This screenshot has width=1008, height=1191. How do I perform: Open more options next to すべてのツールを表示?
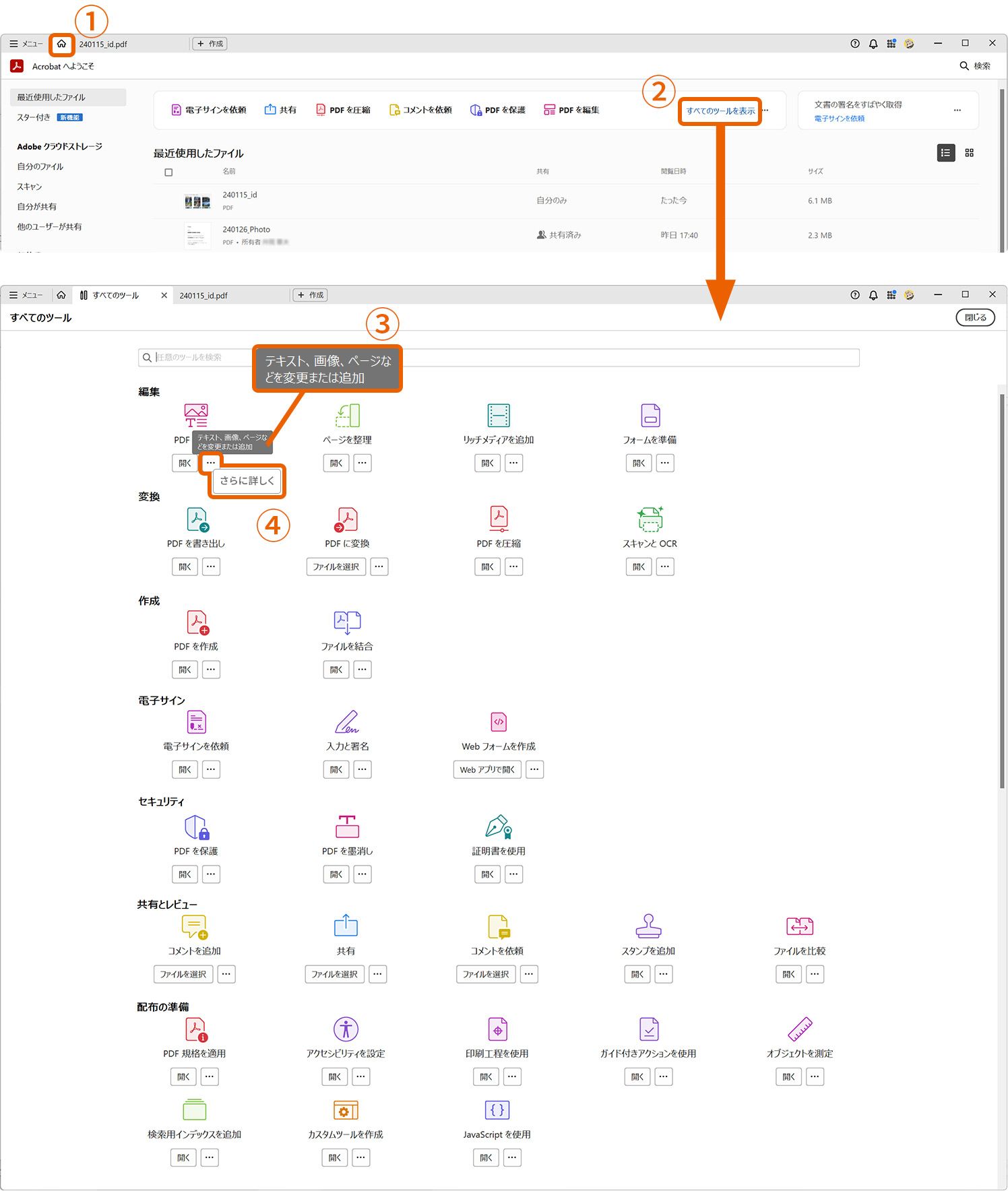click(x=765, y=110)
